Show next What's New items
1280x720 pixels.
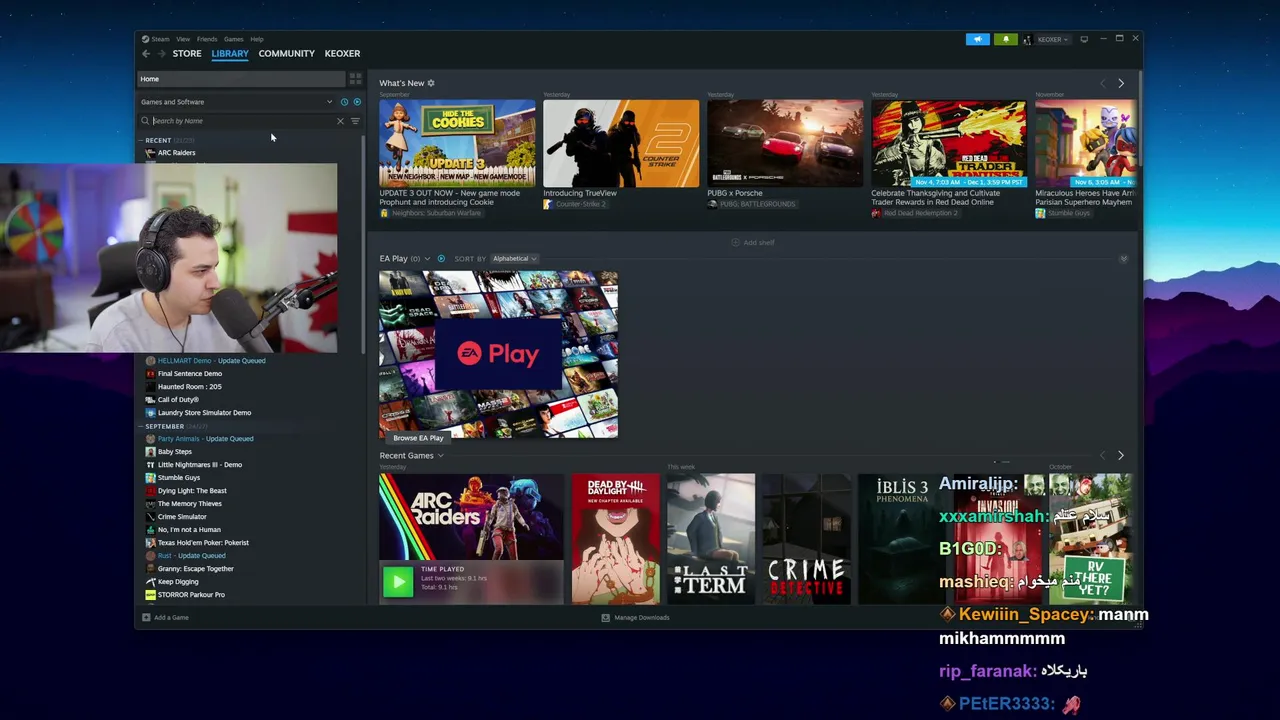(1121, 83)
